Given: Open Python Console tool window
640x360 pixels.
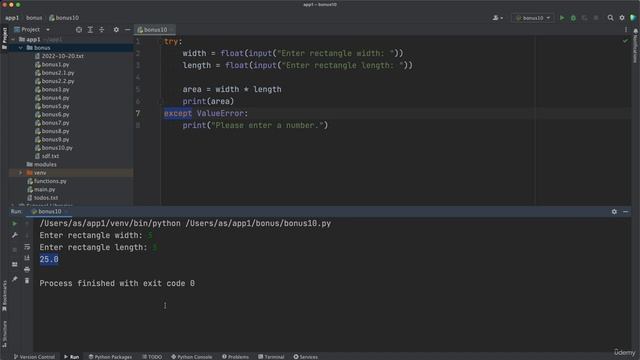Looking at the screenshot, I should pos(191,357).
